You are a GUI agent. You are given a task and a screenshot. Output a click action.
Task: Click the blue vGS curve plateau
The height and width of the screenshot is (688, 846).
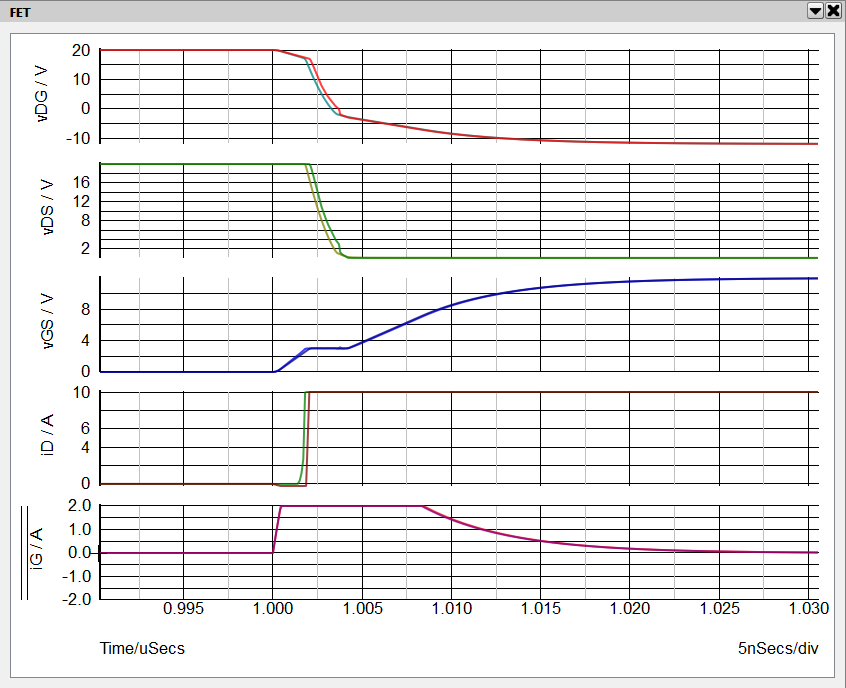tap(325, 348)
